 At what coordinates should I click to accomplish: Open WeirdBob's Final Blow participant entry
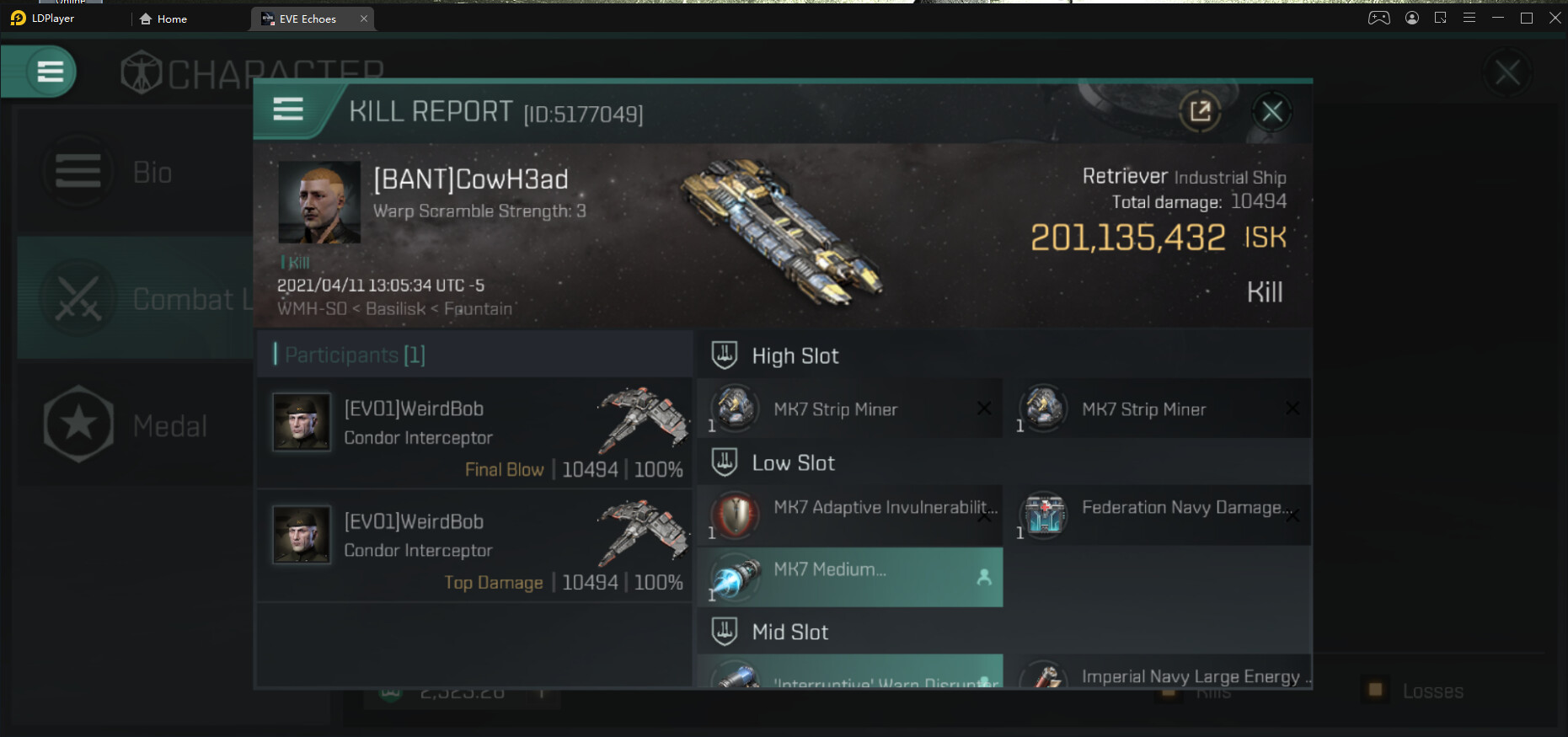click(474, 433)
